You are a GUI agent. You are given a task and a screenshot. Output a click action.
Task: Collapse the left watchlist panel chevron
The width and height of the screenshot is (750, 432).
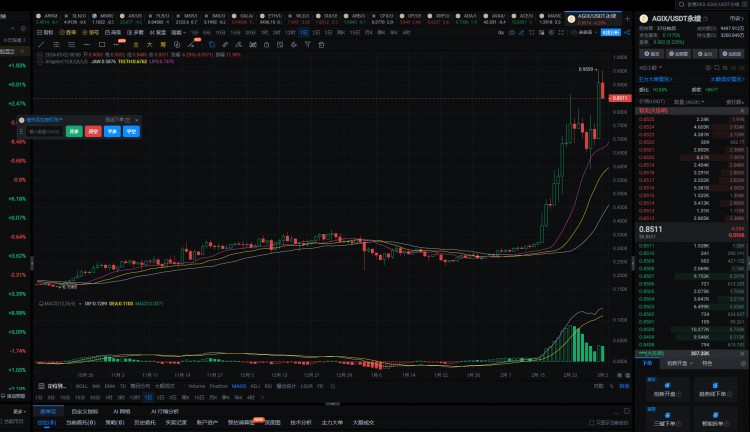[12, 29]
